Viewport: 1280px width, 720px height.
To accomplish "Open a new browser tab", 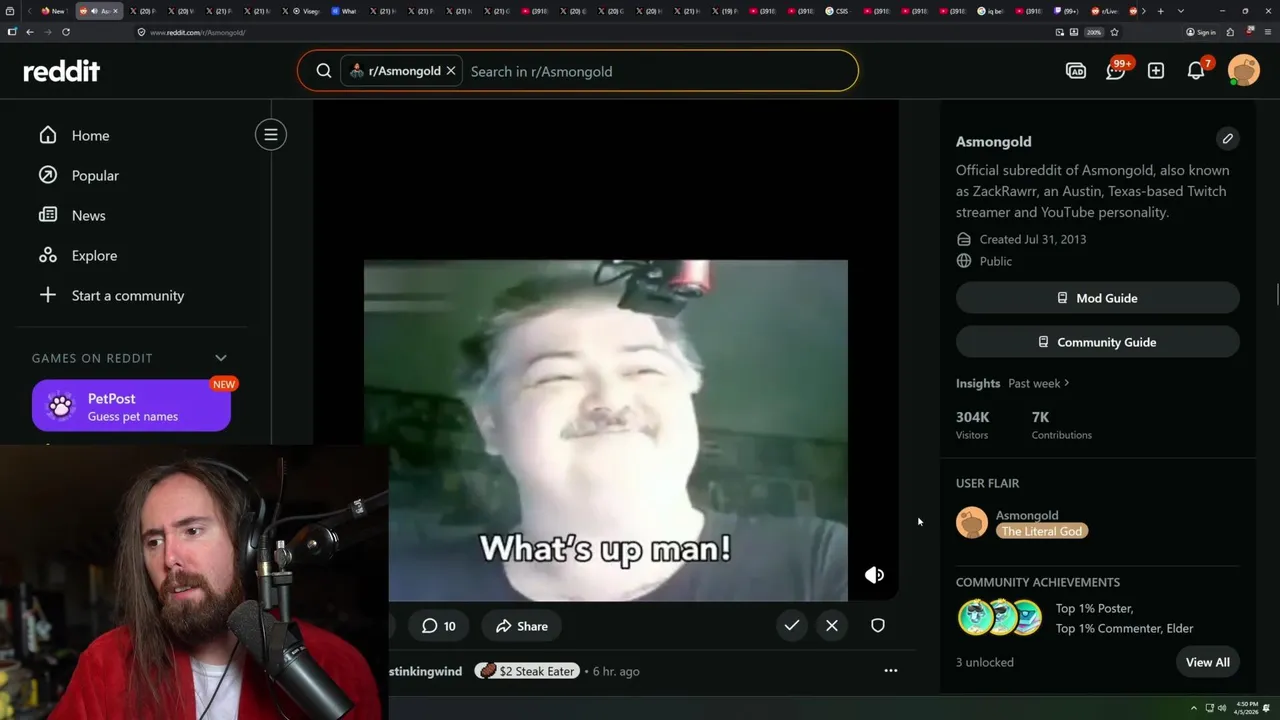I will (1159, 11).
